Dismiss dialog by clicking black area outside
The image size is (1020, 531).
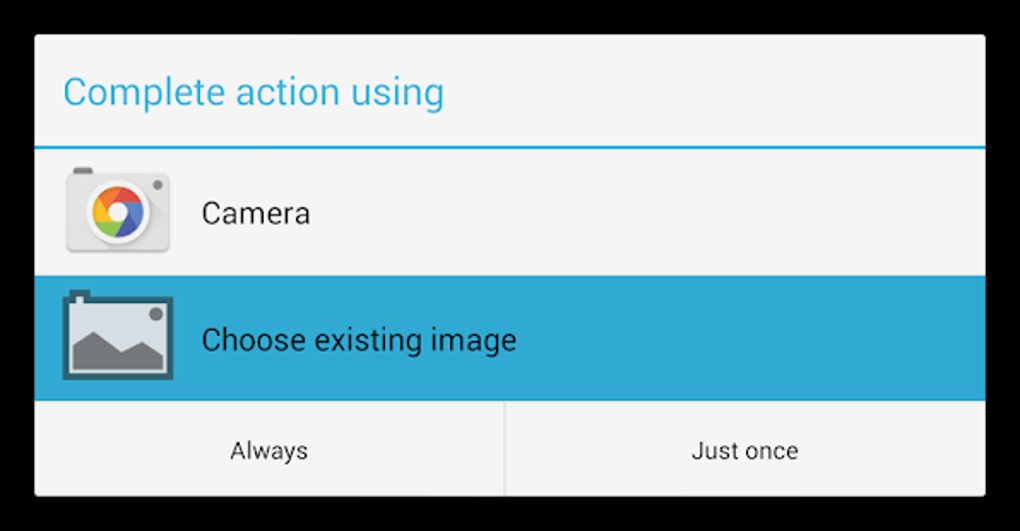510,514
